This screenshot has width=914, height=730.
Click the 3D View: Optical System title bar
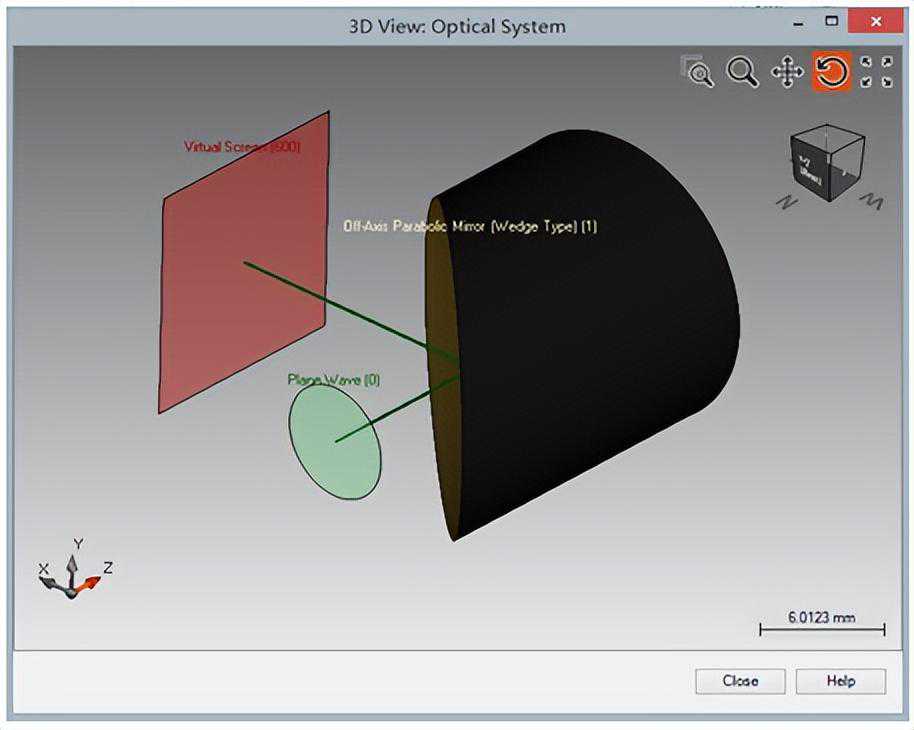456,25
